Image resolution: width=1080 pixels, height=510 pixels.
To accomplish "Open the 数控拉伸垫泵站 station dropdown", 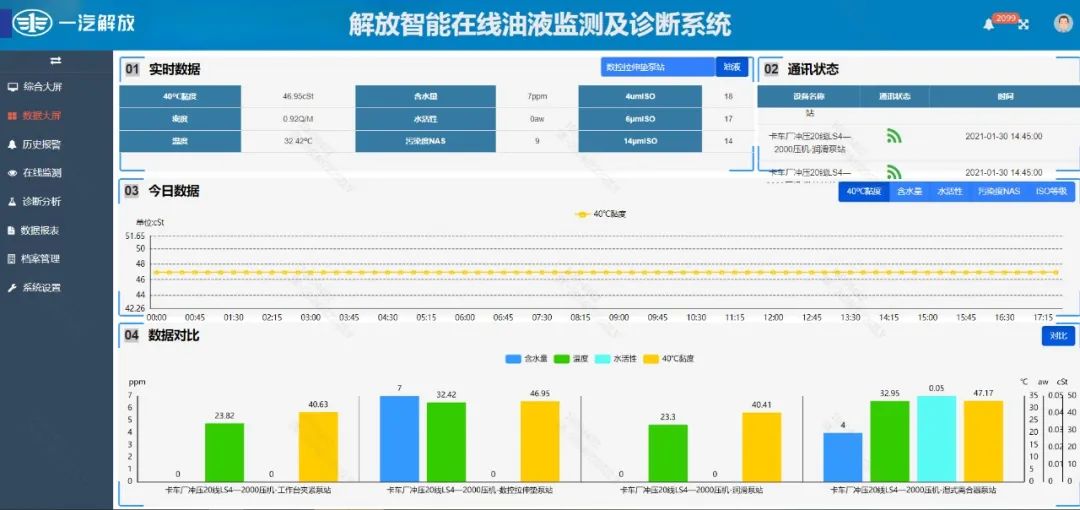I will [x=658, y=67].
